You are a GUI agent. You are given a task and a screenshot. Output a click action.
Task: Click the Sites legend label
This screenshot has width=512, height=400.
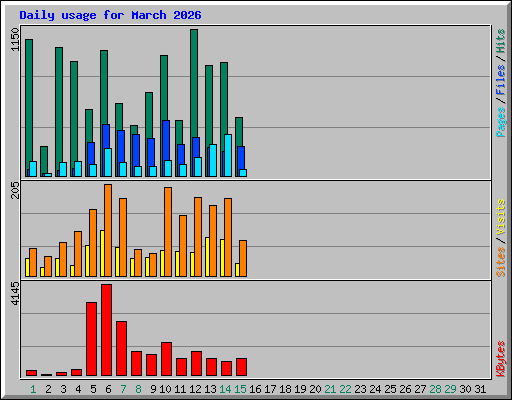(x=500, y=262)
